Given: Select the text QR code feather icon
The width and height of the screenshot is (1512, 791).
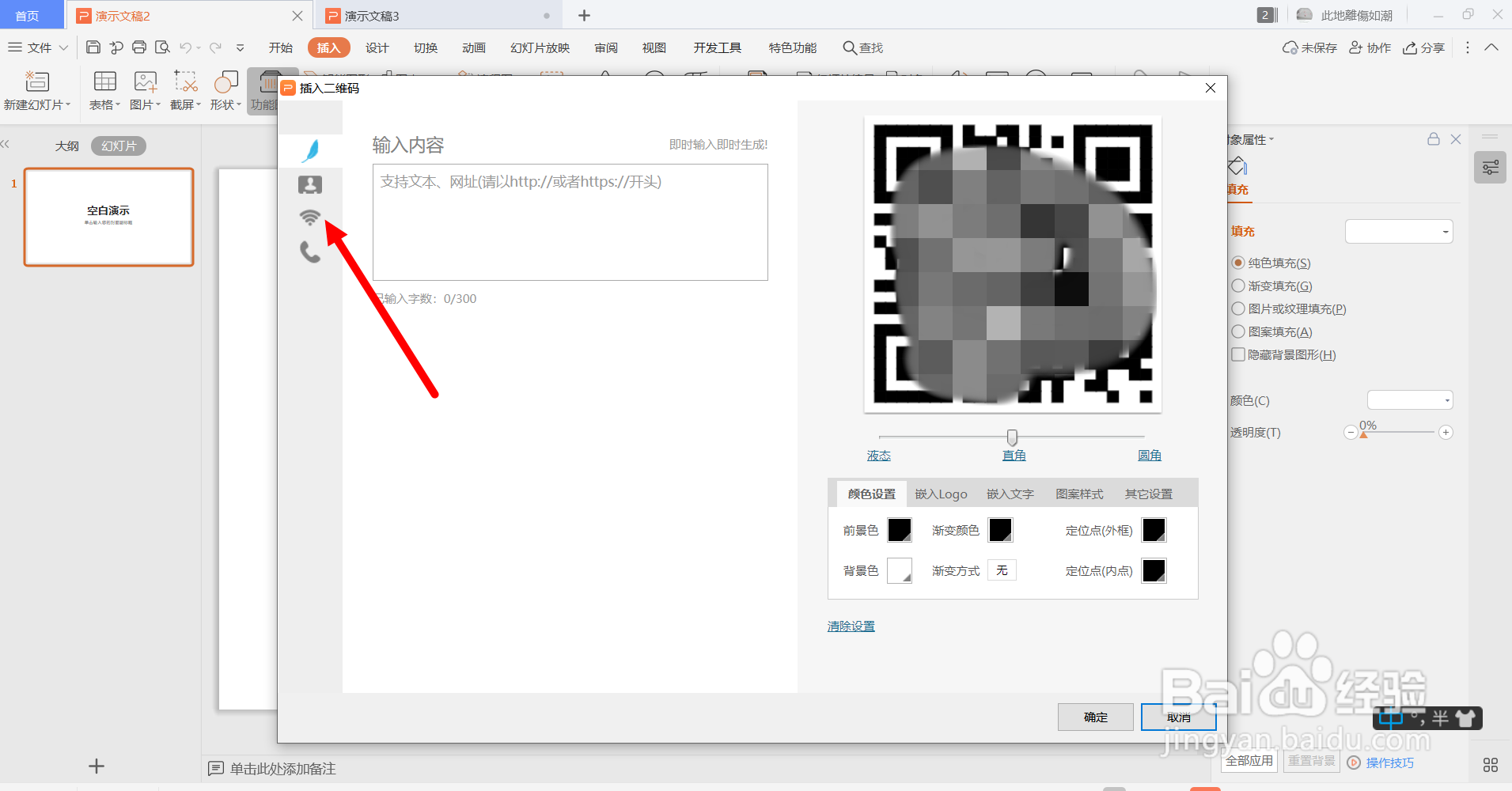Looking at the screenshot, I should [x=310, y=150].
